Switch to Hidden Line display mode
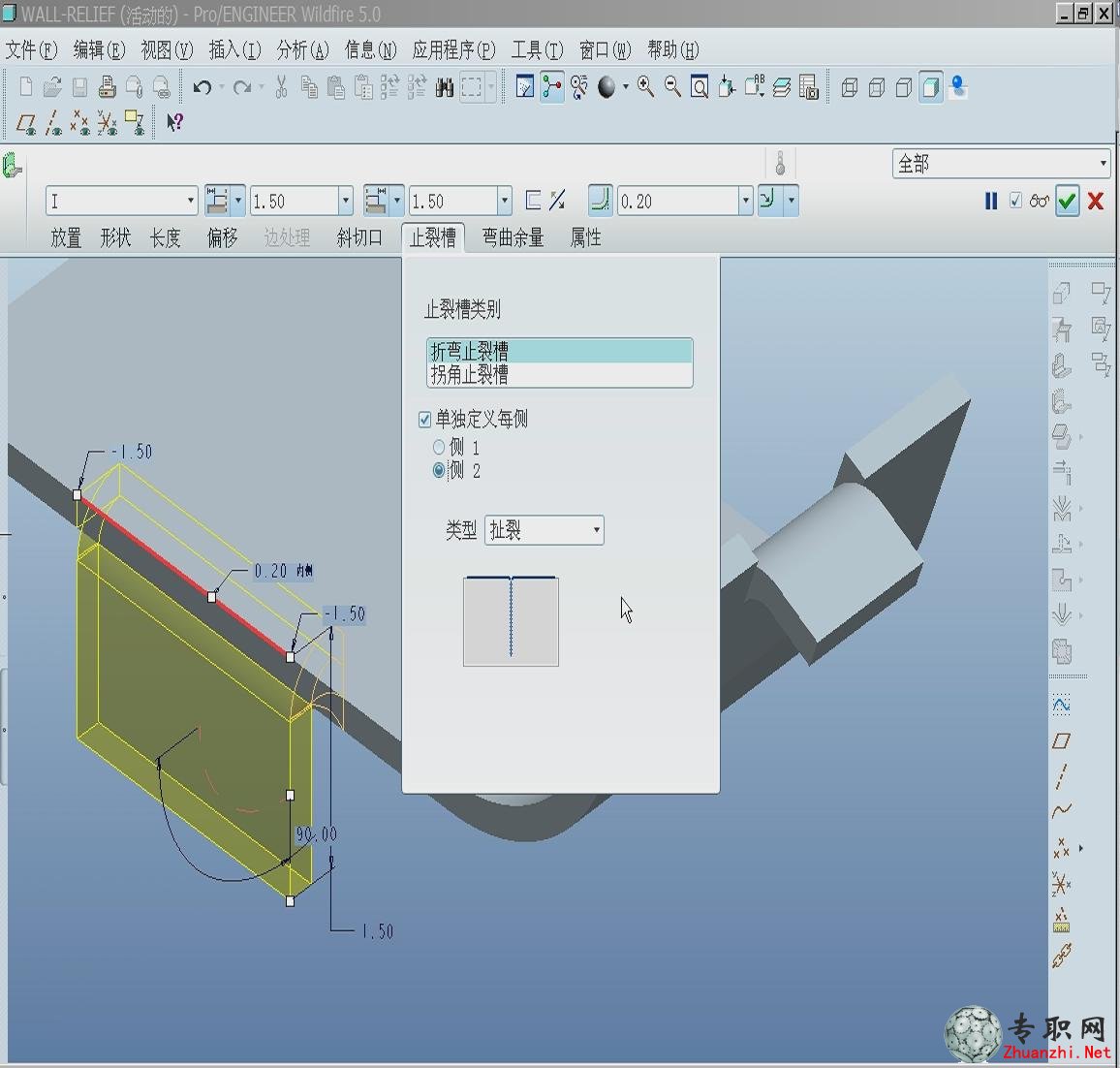The height and width of the screenshot is (1068, 1120). click(x=877, y=88)
